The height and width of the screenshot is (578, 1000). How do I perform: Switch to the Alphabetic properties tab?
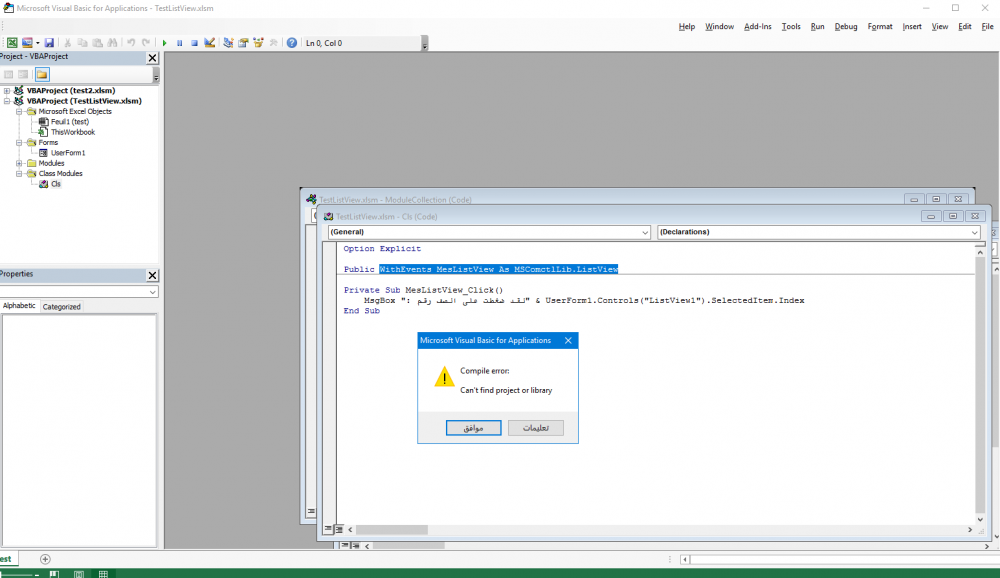pos(19,306)
